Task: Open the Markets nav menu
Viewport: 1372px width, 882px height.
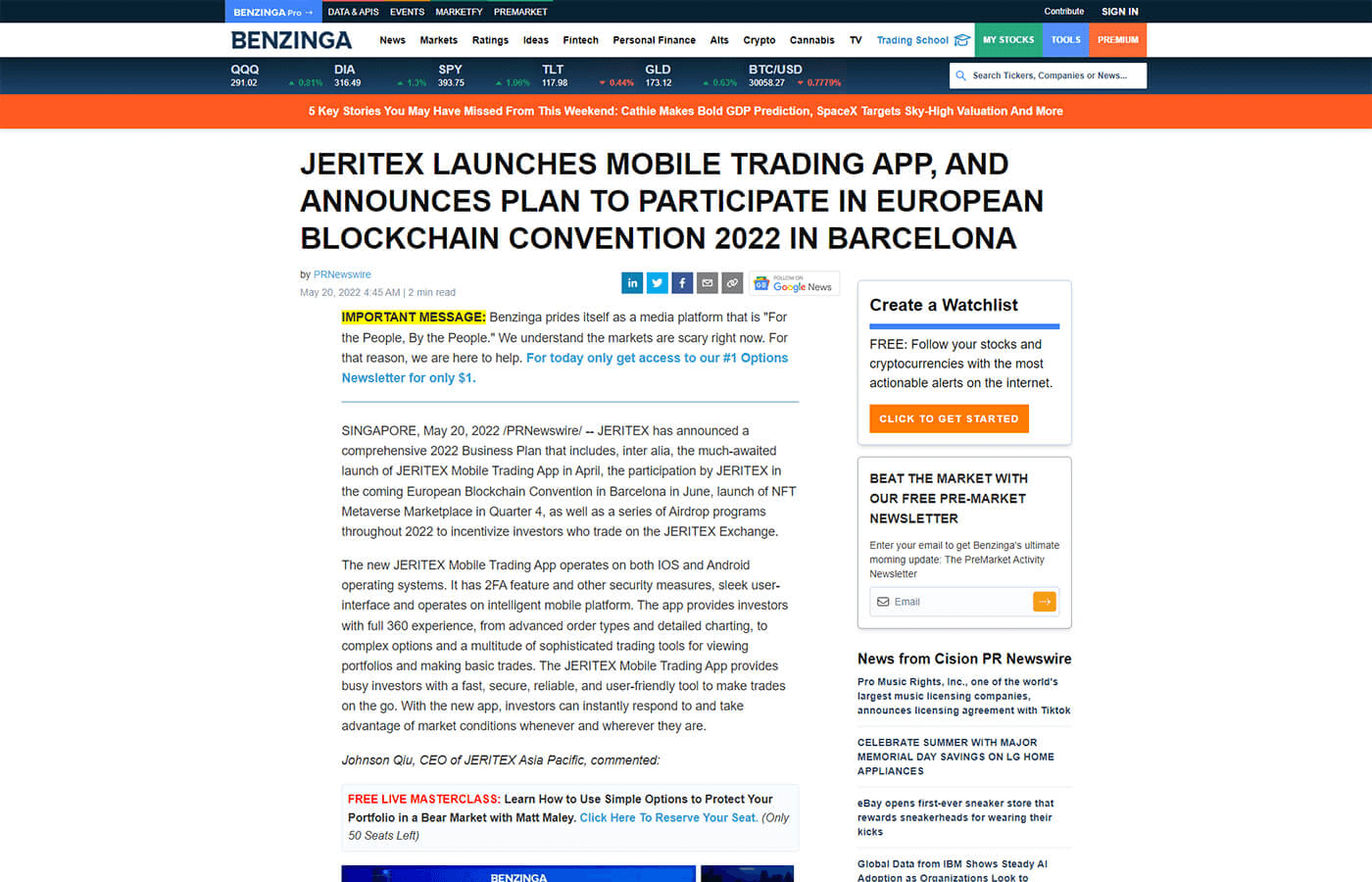Action: click(x=438, y=40)
